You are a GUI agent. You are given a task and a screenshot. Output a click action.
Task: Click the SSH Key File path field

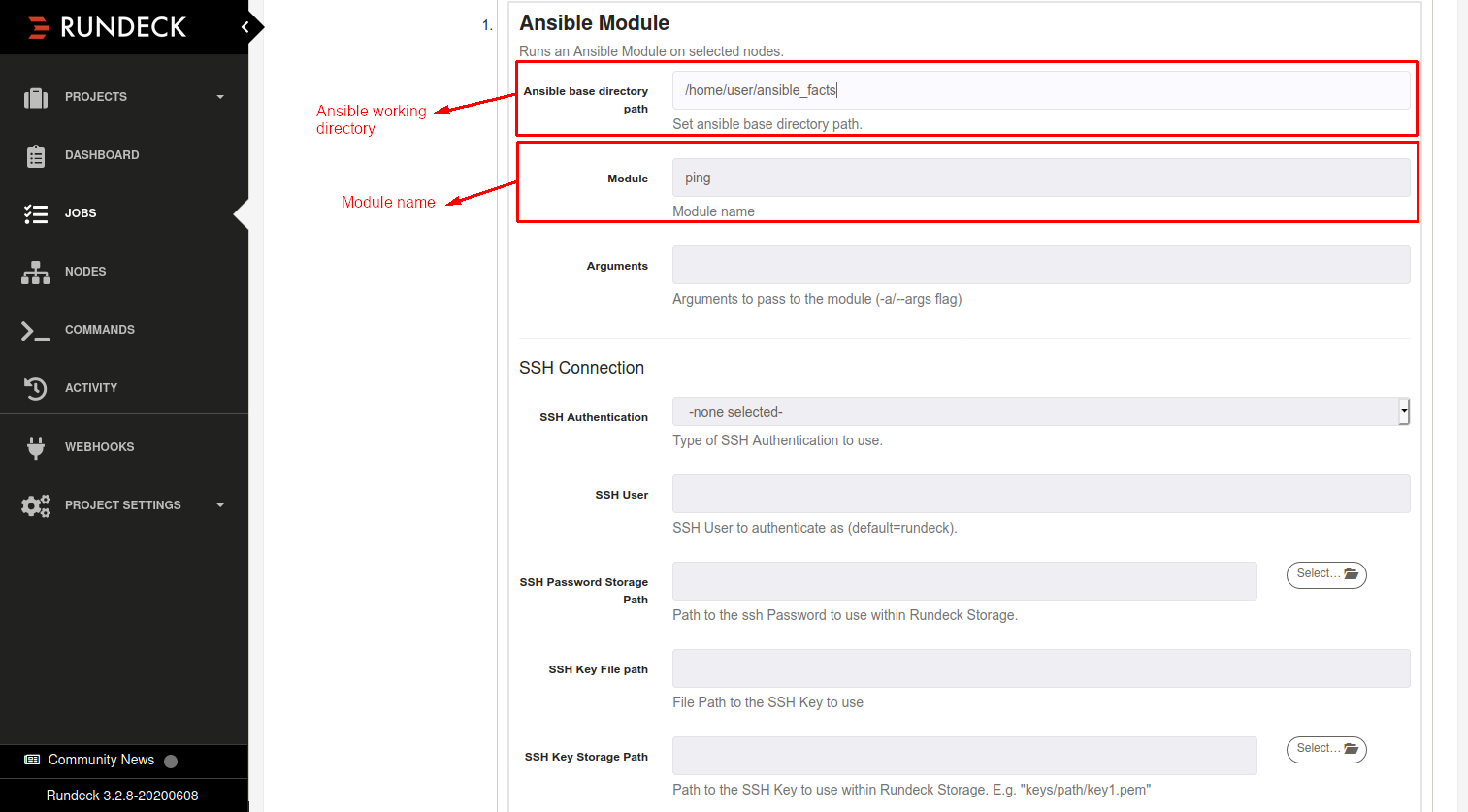(1041, 668)
